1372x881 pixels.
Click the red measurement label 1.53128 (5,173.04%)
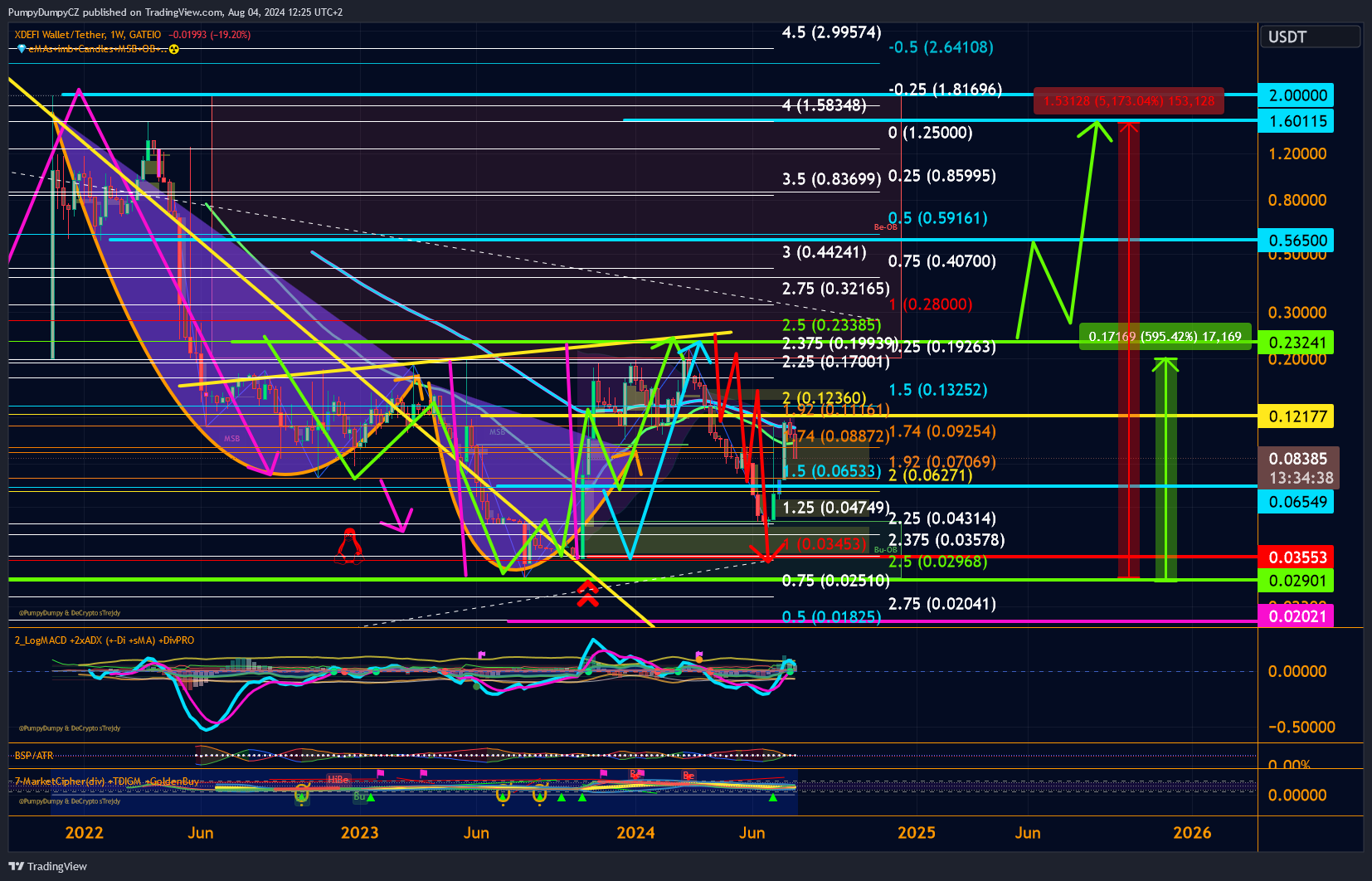coord(1129,101)
